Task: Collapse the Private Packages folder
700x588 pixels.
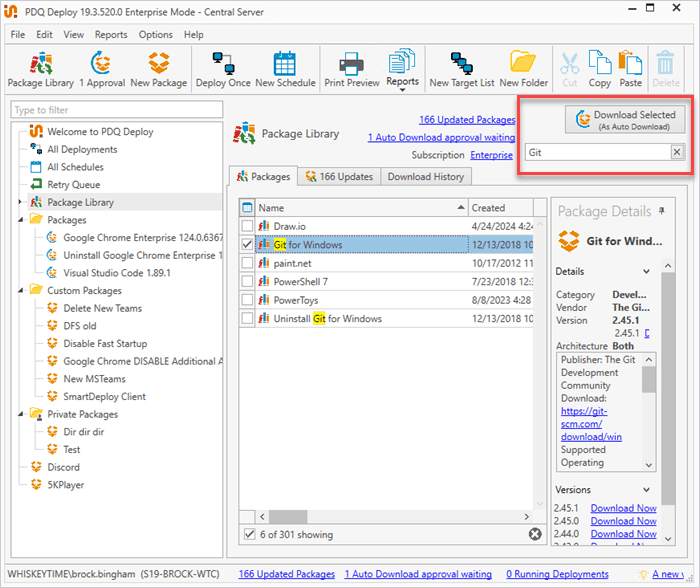Action: coord(20,414)
